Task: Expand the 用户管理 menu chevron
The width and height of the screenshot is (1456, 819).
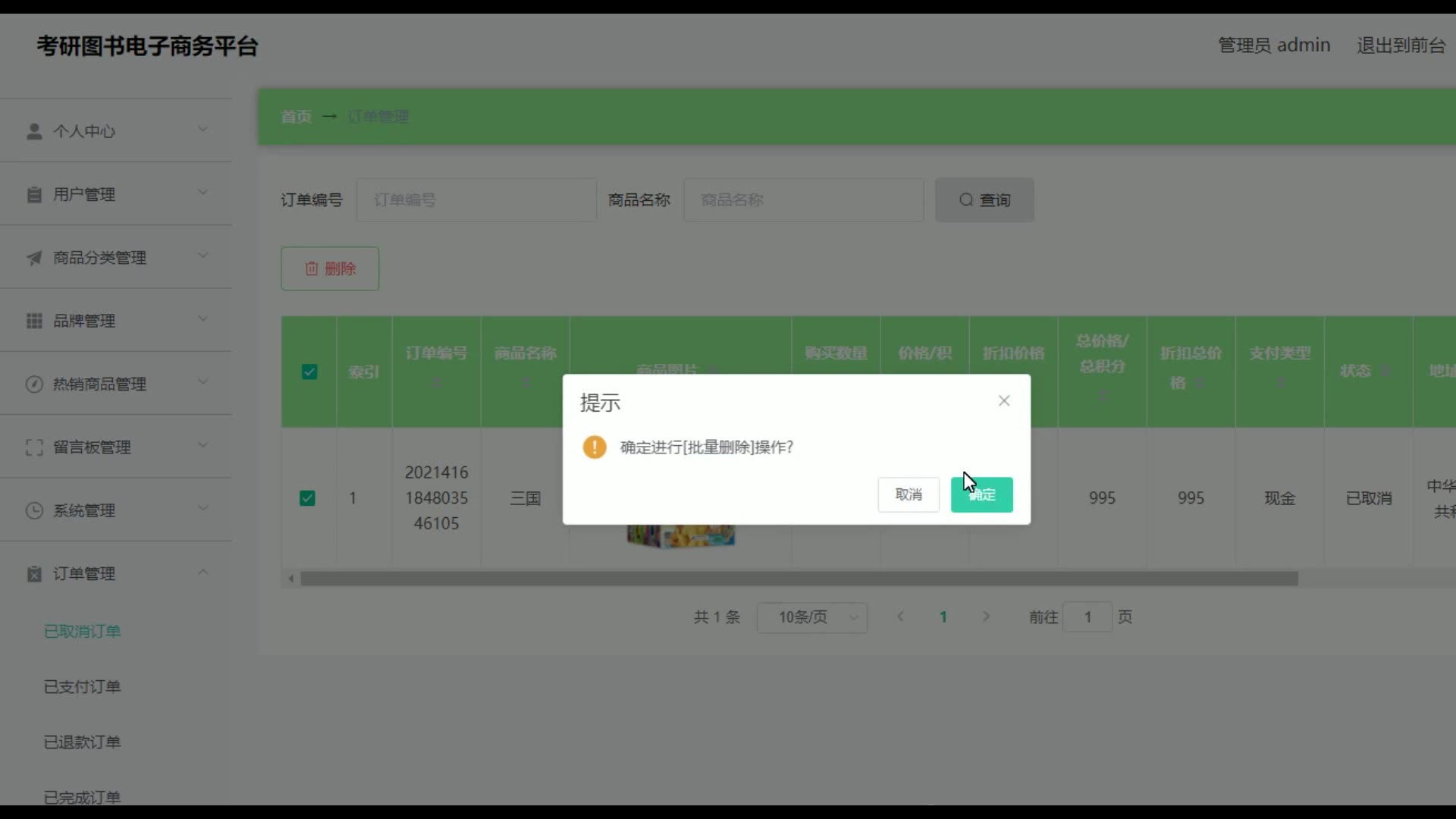Action: pyautogui.click(x=202, y=193)
